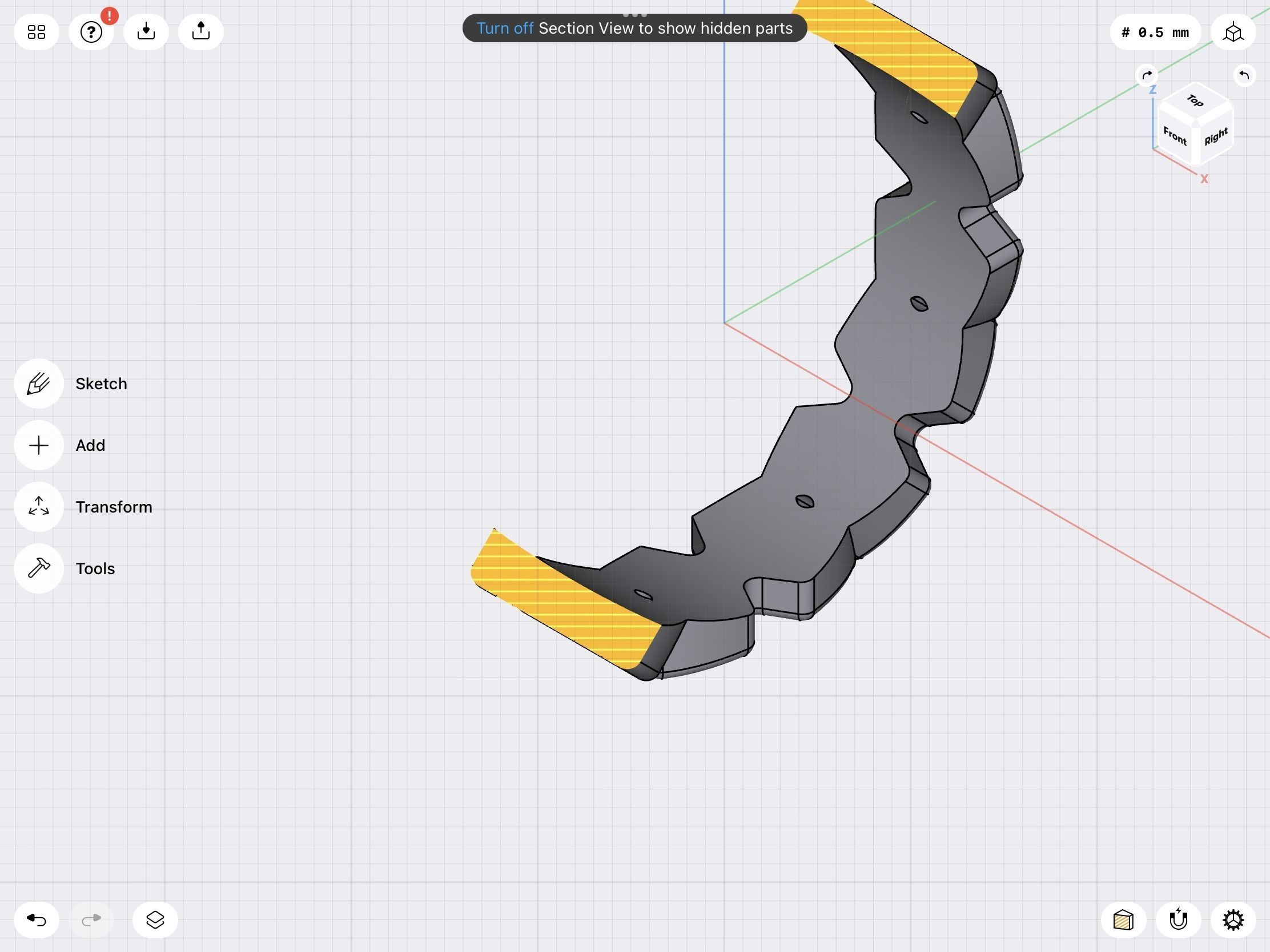This screenshot has height=952, width=1270.
Task: Toggle the orthographic/perspective cube icon
Action: (x=1233, y=32)
